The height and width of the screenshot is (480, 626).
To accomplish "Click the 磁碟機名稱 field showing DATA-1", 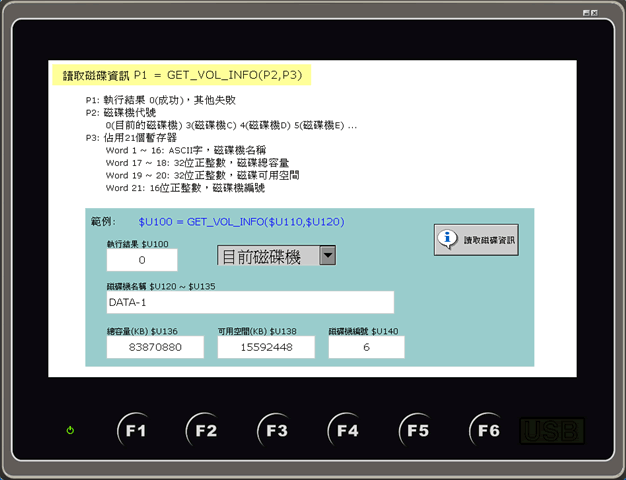I will click(x=250, y=302).
